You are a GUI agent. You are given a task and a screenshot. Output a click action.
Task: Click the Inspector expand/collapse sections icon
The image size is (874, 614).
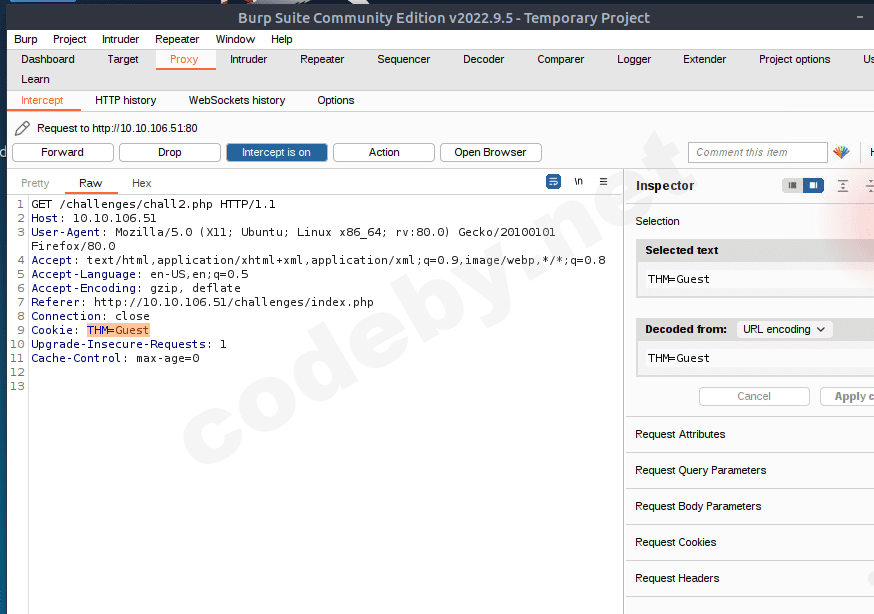tap(843, 186)
